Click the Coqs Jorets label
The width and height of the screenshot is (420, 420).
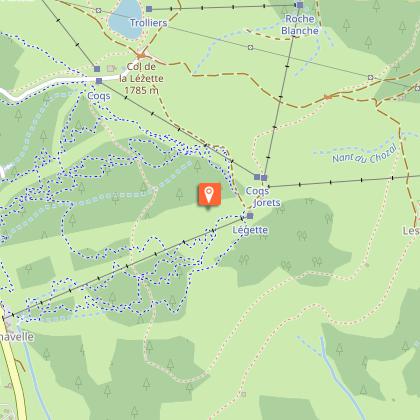click(x=263, y=197)
